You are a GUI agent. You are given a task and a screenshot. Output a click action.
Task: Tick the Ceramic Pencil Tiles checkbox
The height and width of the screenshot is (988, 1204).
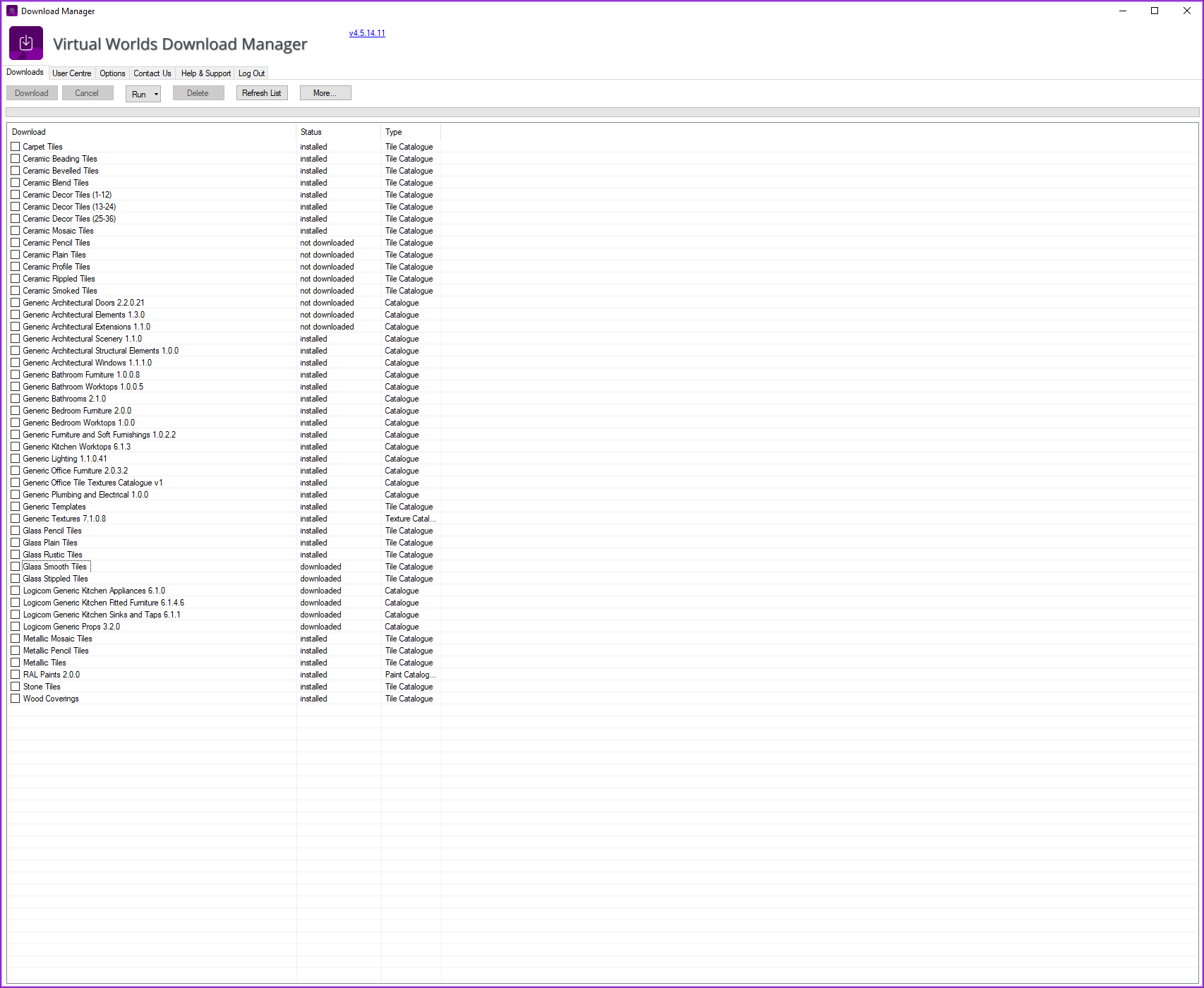[x=15, y=243]
